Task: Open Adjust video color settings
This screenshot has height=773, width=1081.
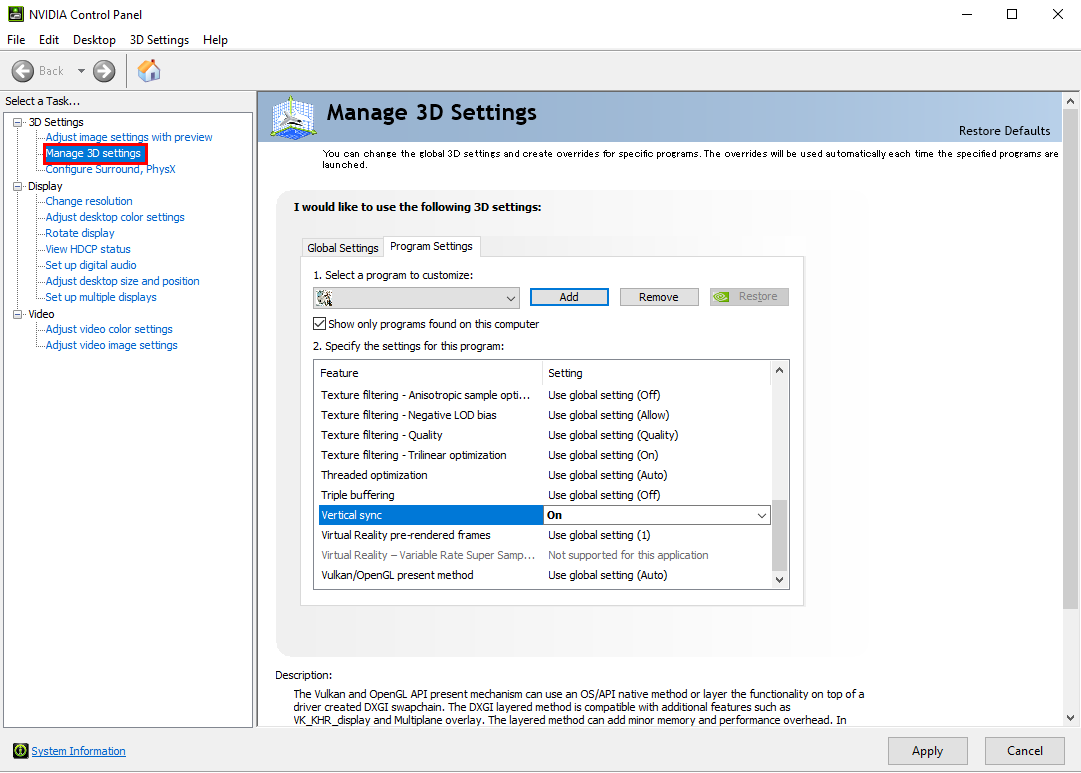Action: [x=109, y=330]
